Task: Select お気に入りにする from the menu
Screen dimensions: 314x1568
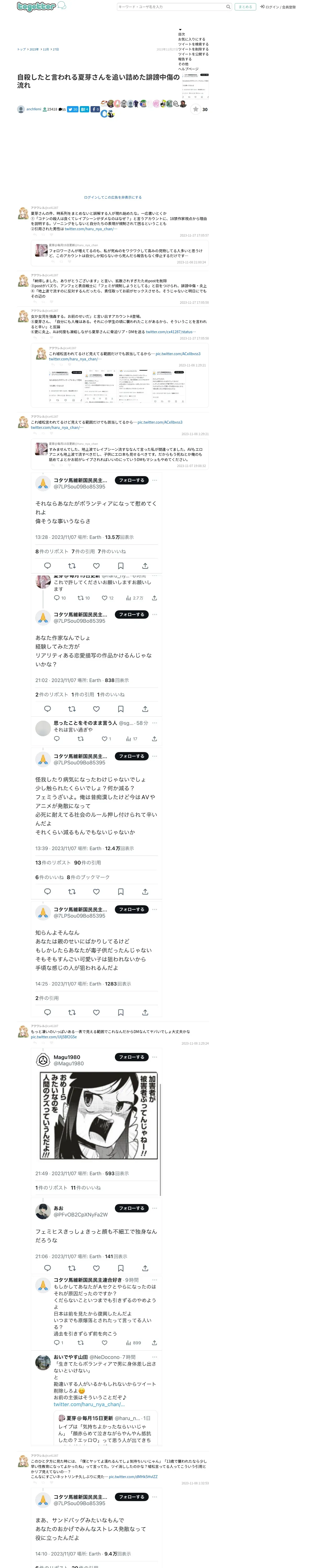Action: (x=192, y=39)
